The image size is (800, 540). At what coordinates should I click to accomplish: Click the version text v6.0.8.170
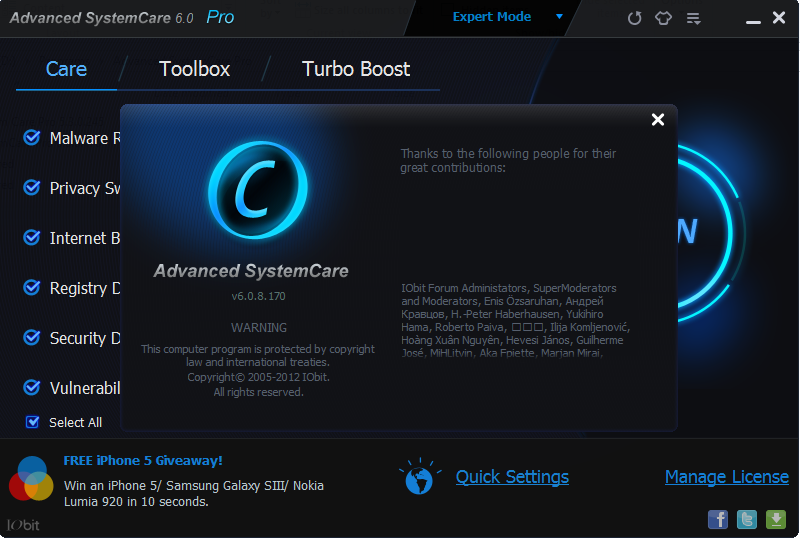258,296
